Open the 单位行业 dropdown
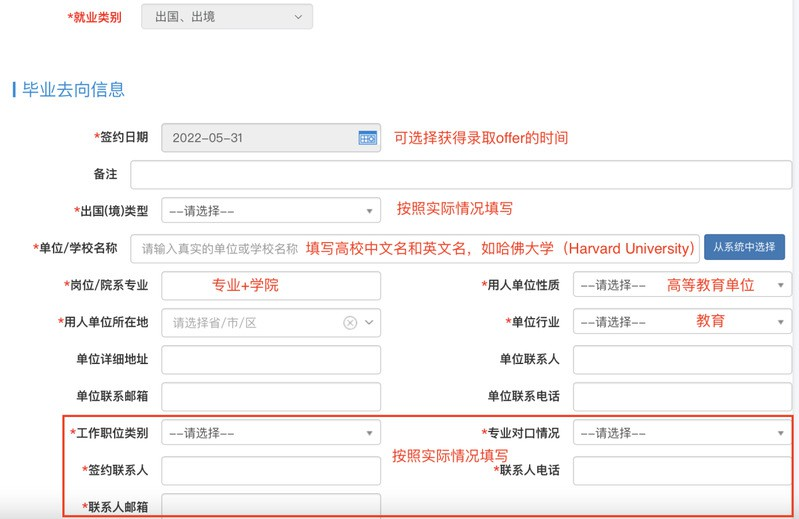Screen dimensions: 799x519 pos(682,322)
